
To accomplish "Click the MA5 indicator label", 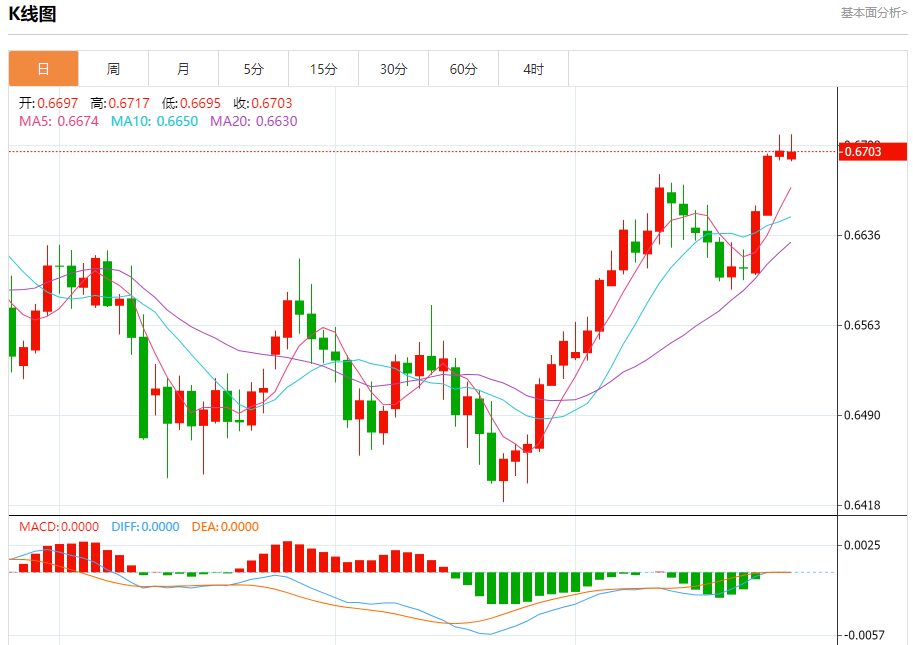I will pos(59,121).
